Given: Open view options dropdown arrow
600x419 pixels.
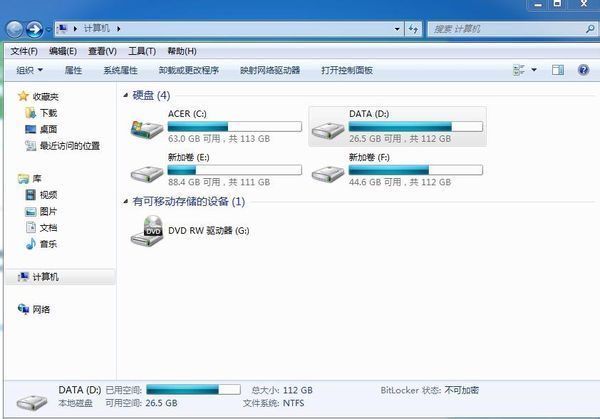Looking at the screenshot, I should [534, 70].
